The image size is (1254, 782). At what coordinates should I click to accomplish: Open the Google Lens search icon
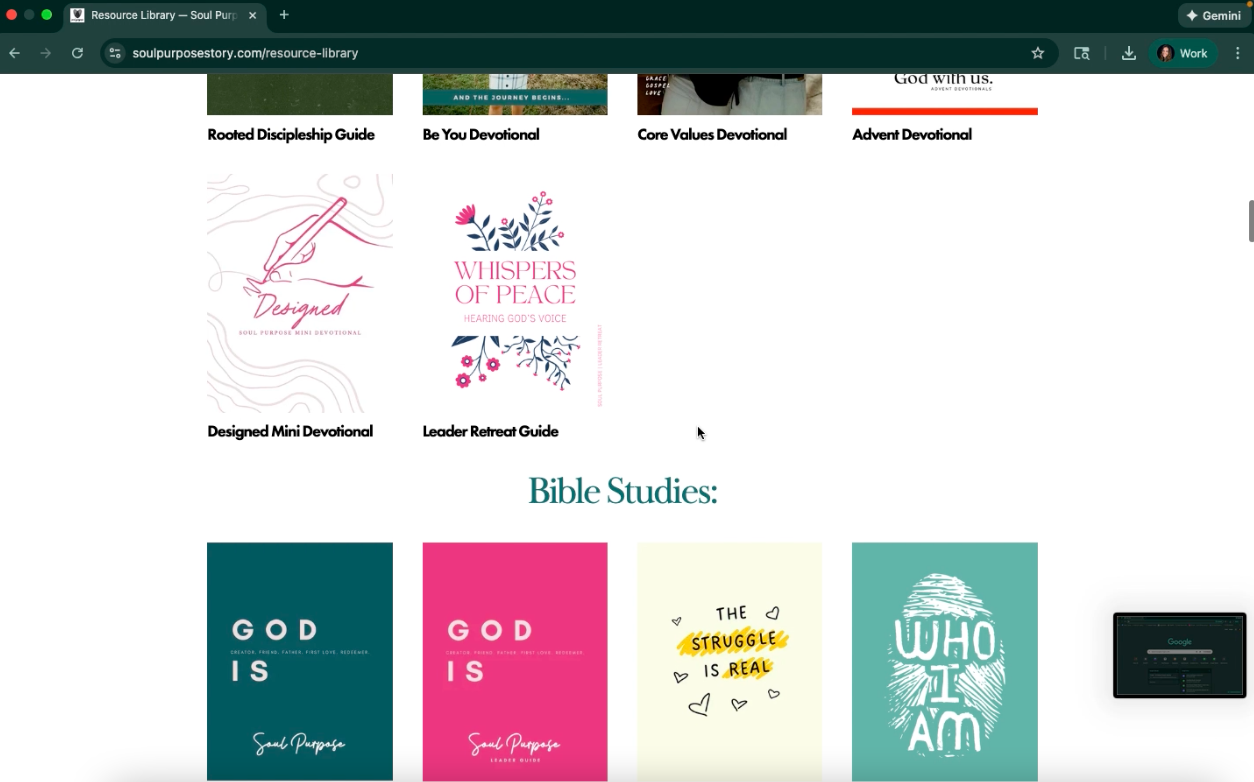(1082, 53)
